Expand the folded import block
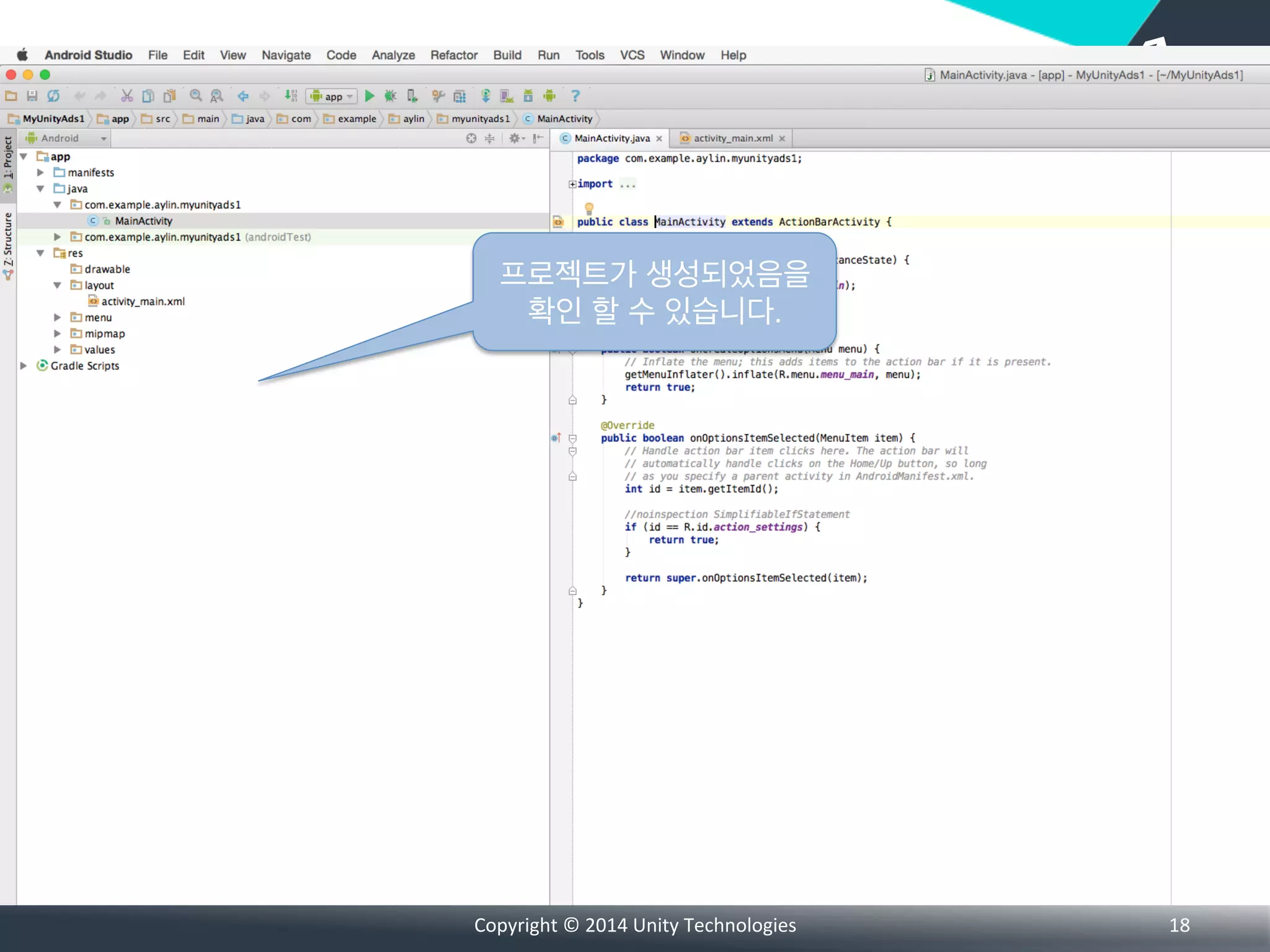Screen dimensions: 1270x952 pos(573,184)
